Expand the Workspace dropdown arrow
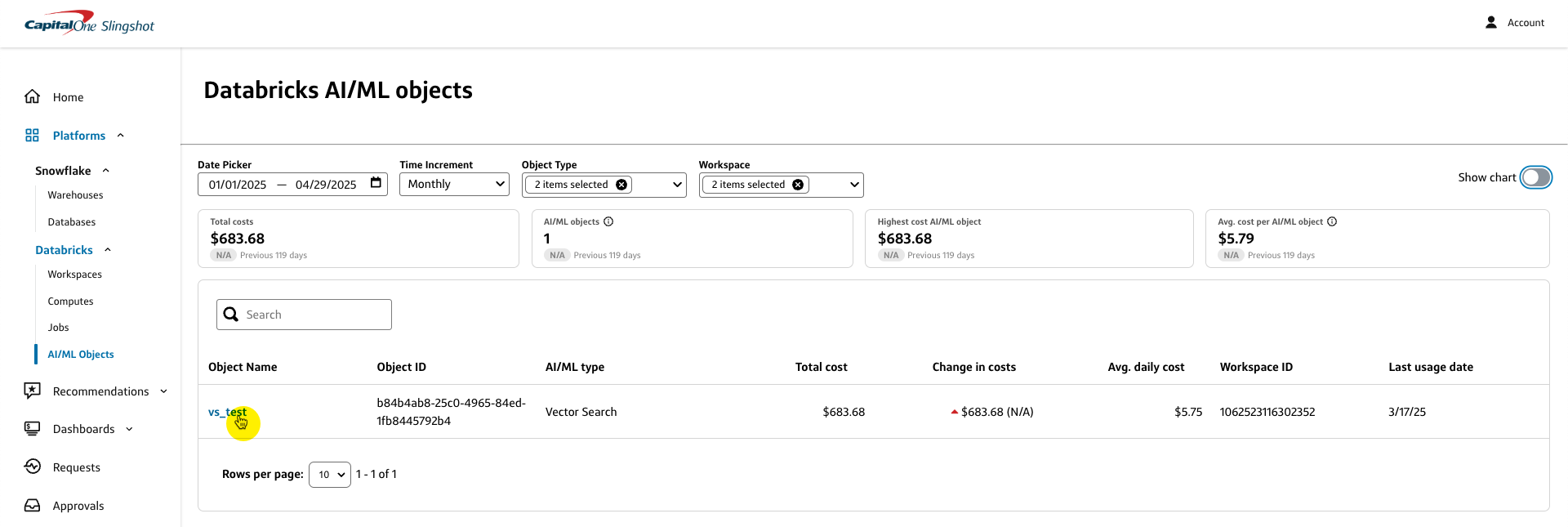1568x527 pixels. click(854, 185)
